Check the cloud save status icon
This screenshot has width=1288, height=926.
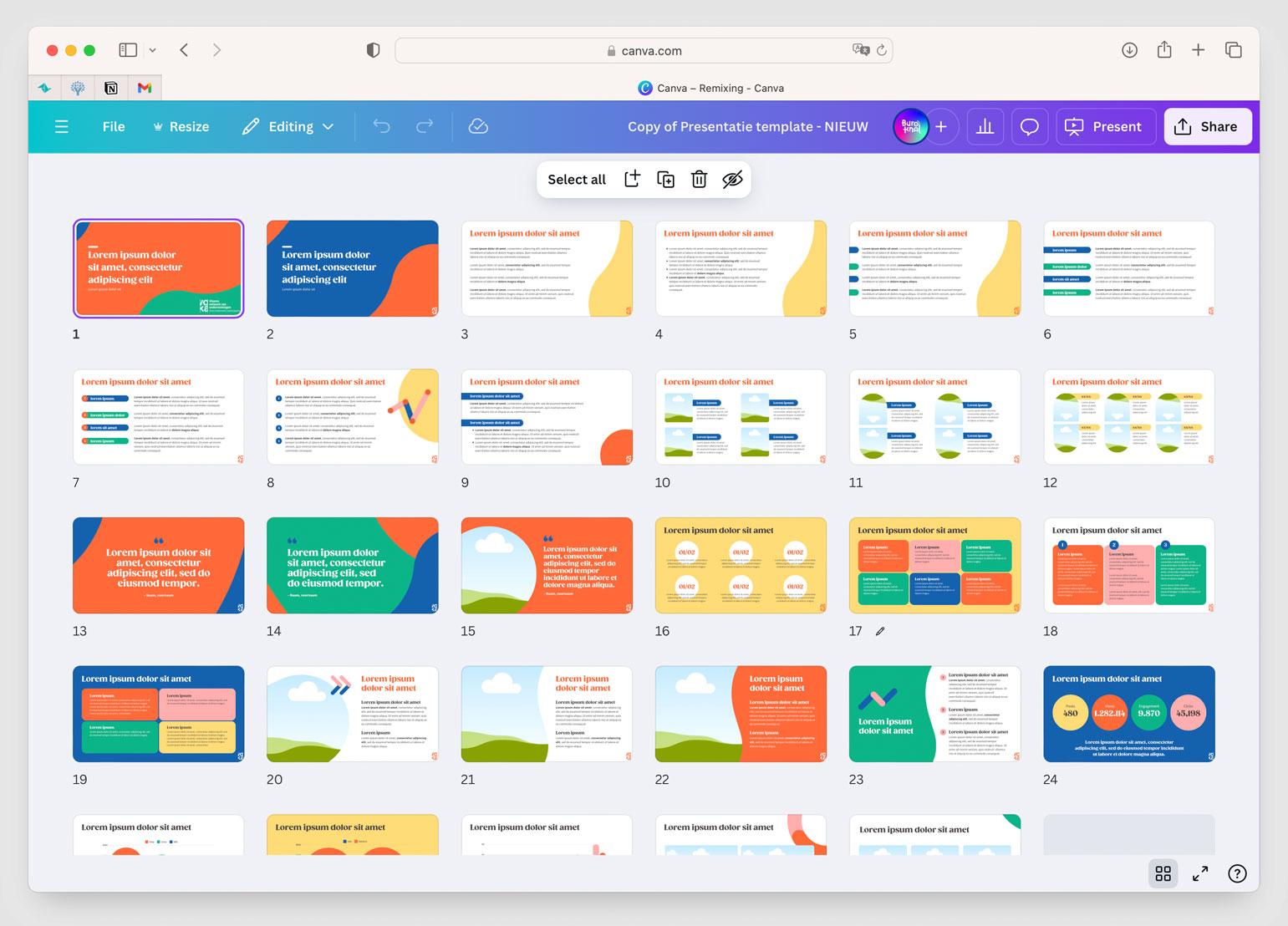click(x=478, y=126)
